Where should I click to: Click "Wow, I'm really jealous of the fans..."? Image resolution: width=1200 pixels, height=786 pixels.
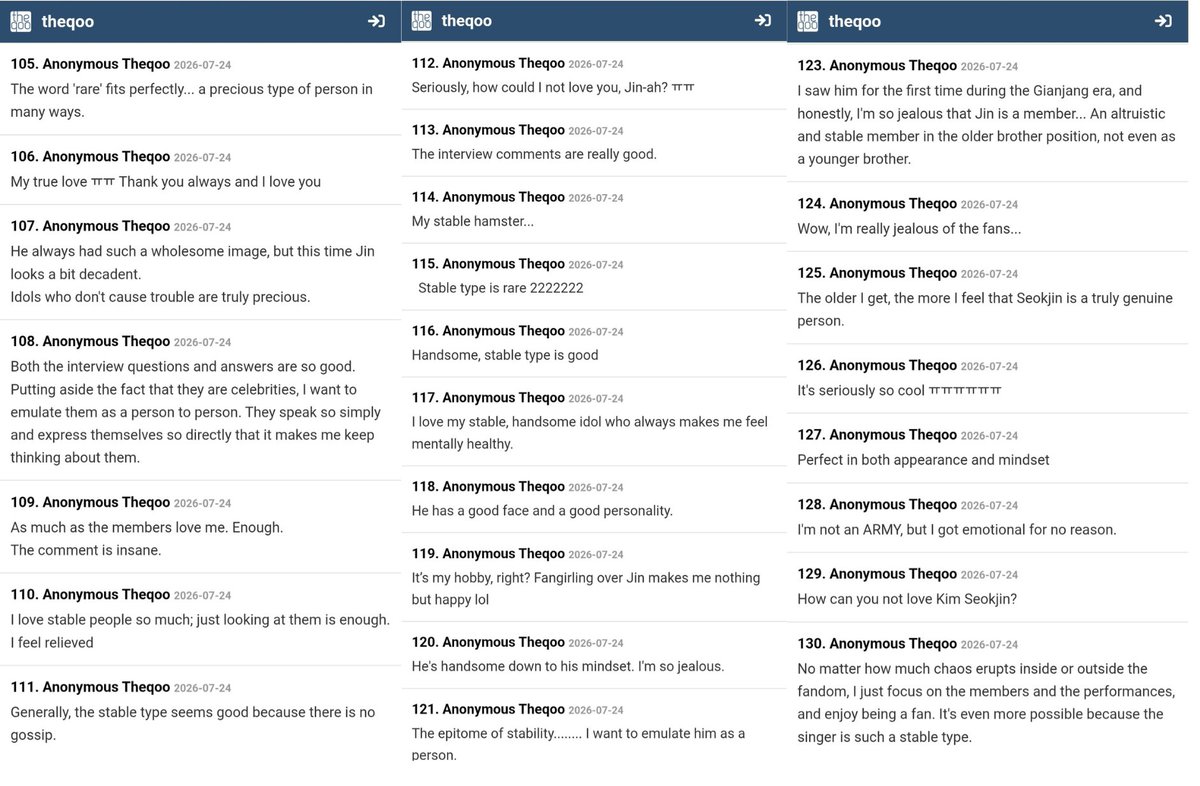[x=909, y=229]
